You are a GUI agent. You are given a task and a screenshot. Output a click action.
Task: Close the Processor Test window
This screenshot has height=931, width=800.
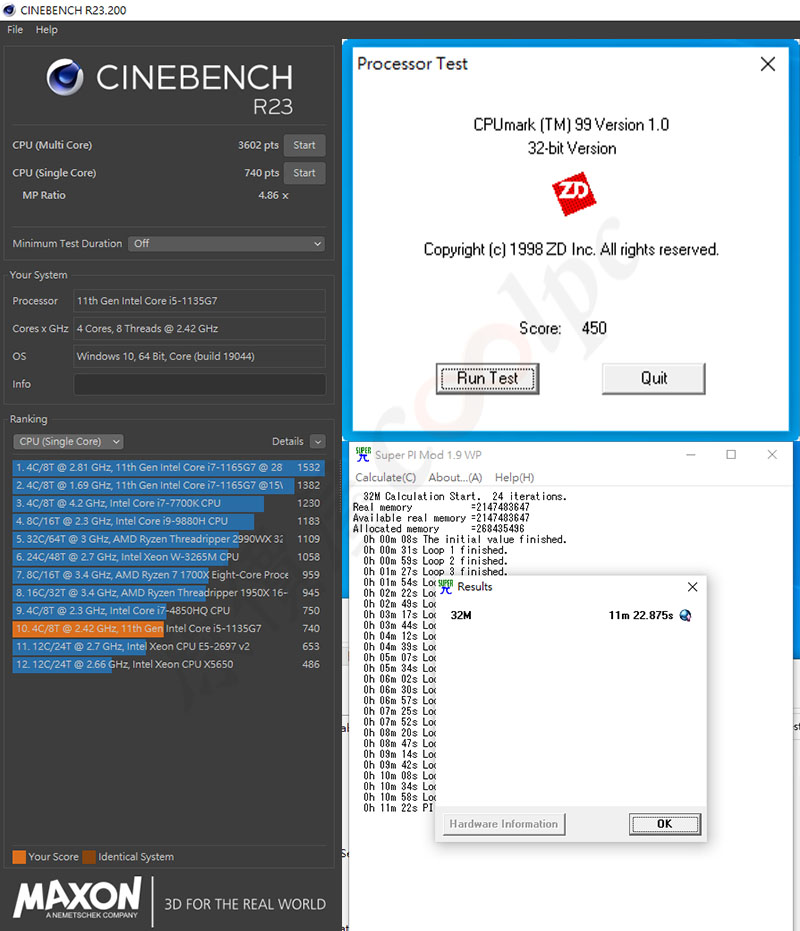point(767,64)
